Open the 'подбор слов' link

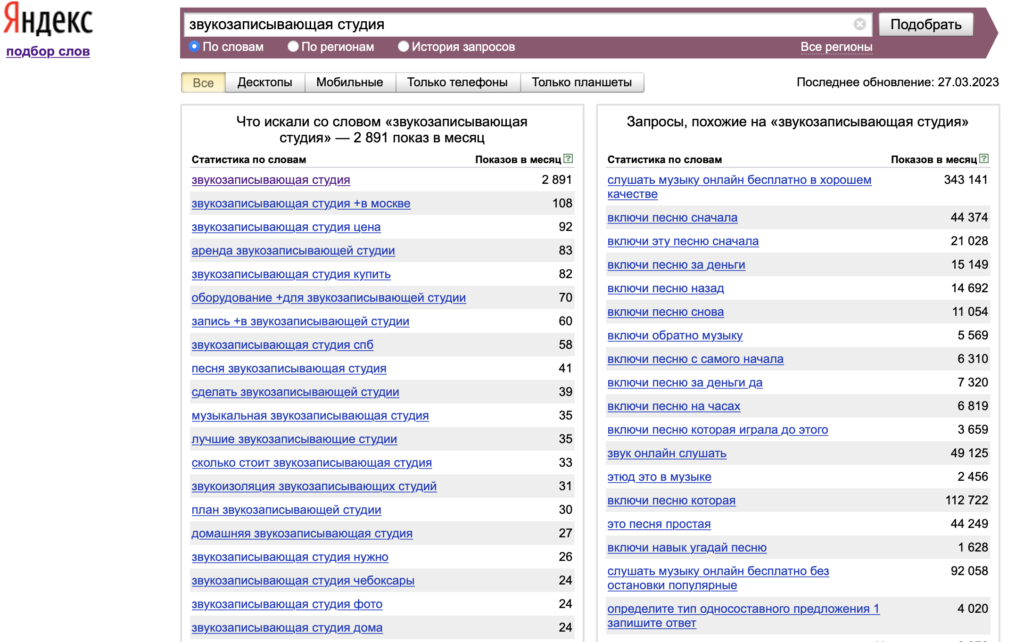(x=48, y=51)
